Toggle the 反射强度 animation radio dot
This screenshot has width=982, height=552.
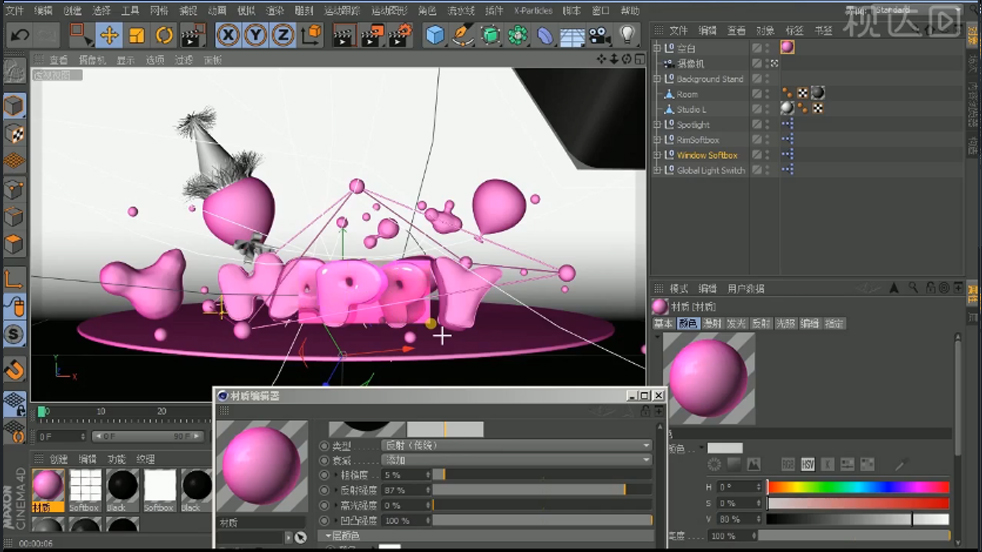pyautogui.click(x=324, y=491)
